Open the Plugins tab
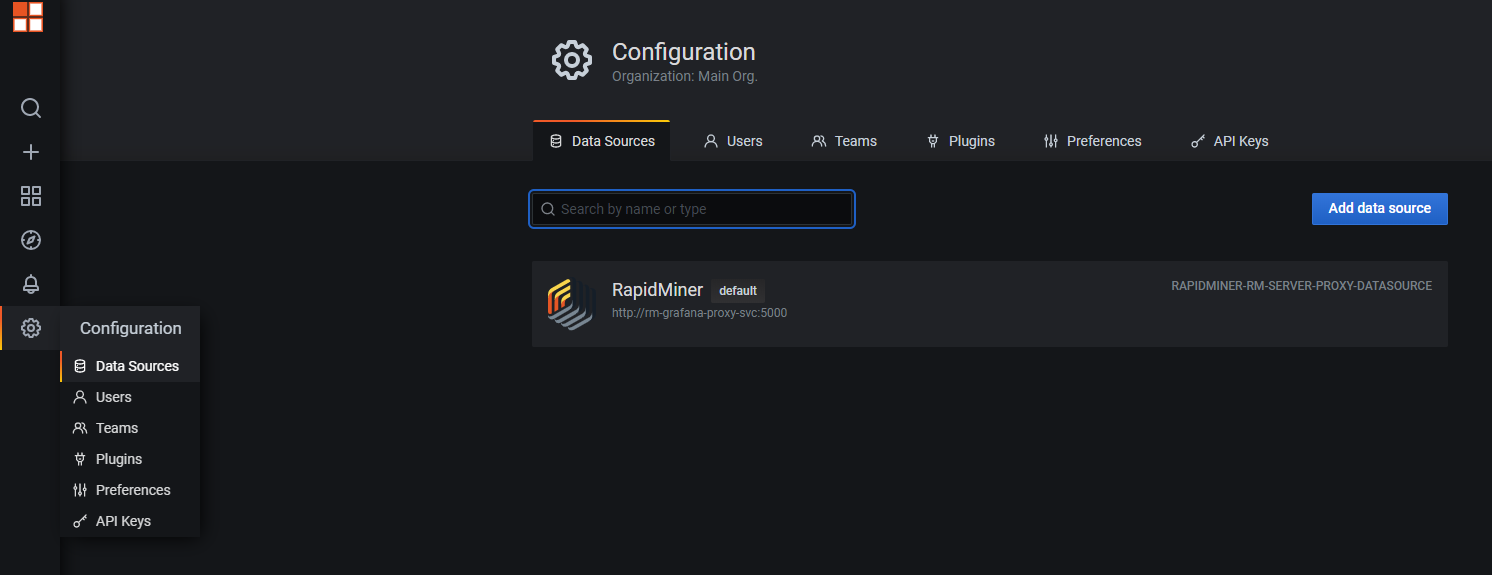 point(961,141)
